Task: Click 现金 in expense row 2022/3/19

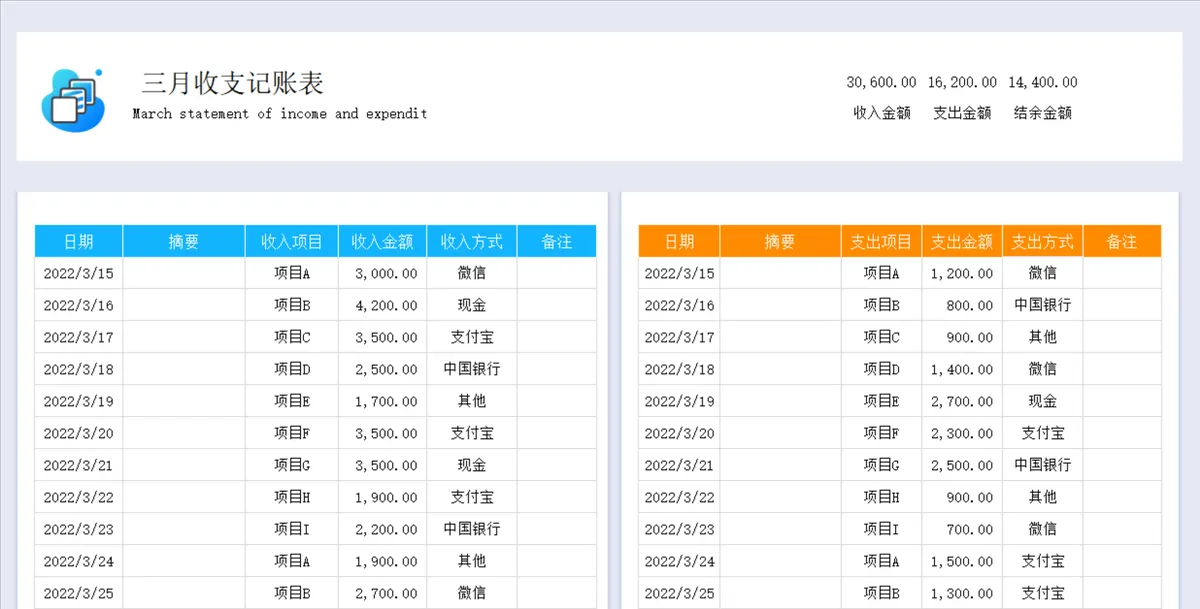Action: click(1043, 401)
